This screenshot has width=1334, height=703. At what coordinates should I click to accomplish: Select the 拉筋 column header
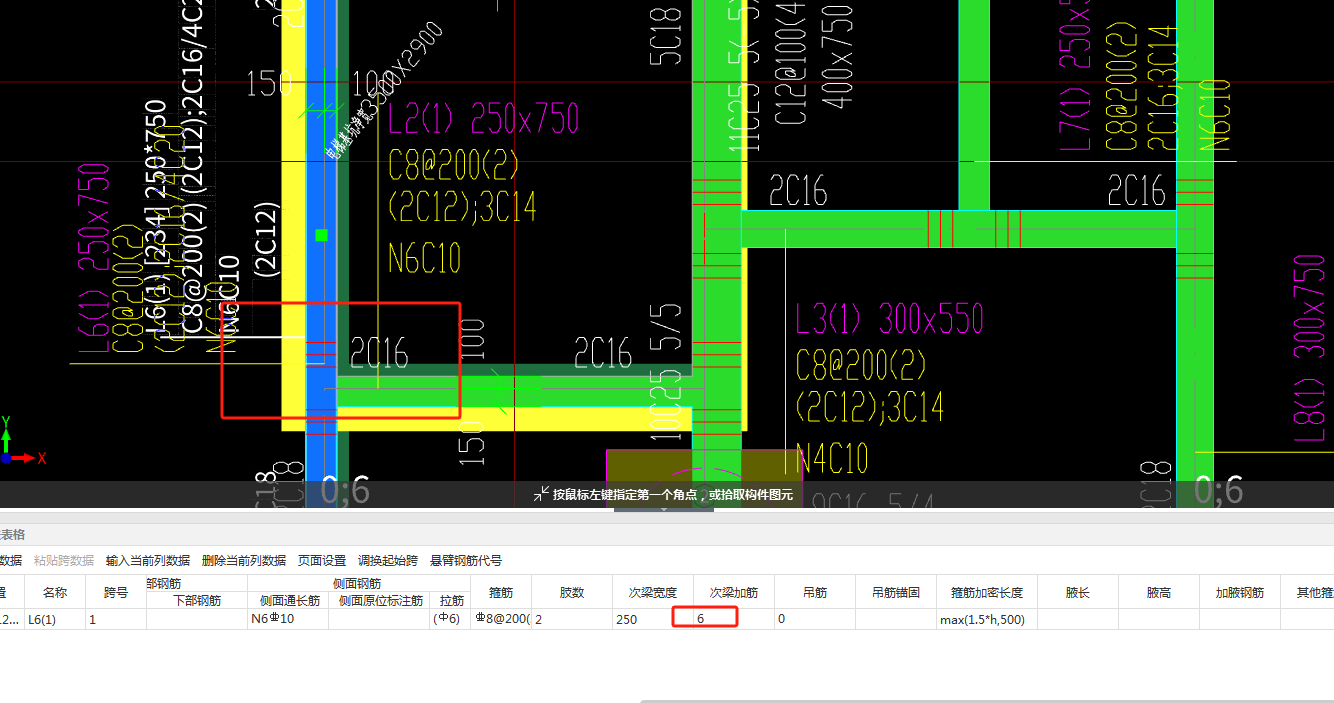point(451,601)
